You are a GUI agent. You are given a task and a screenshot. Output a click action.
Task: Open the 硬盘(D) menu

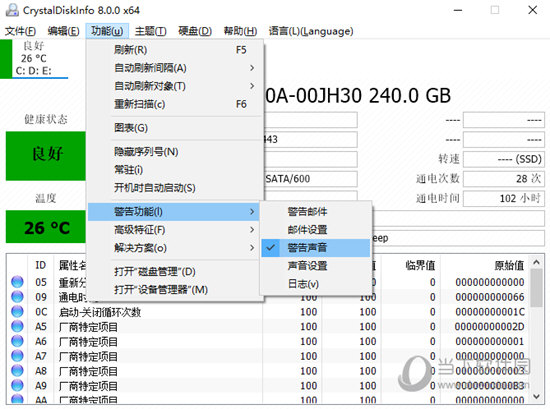(195, 31)
